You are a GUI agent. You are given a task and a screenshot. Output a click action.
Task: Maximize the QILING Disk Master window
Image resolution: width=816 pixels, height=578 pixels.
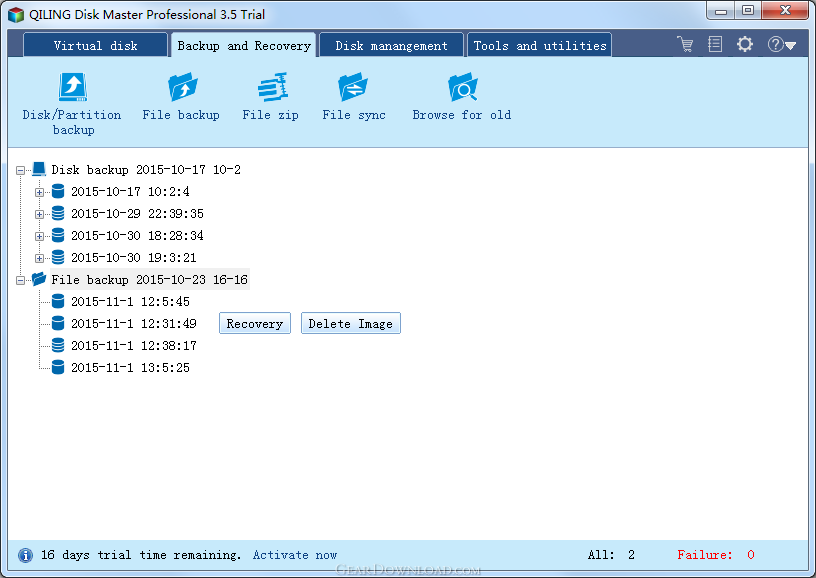tap(748, 10)
